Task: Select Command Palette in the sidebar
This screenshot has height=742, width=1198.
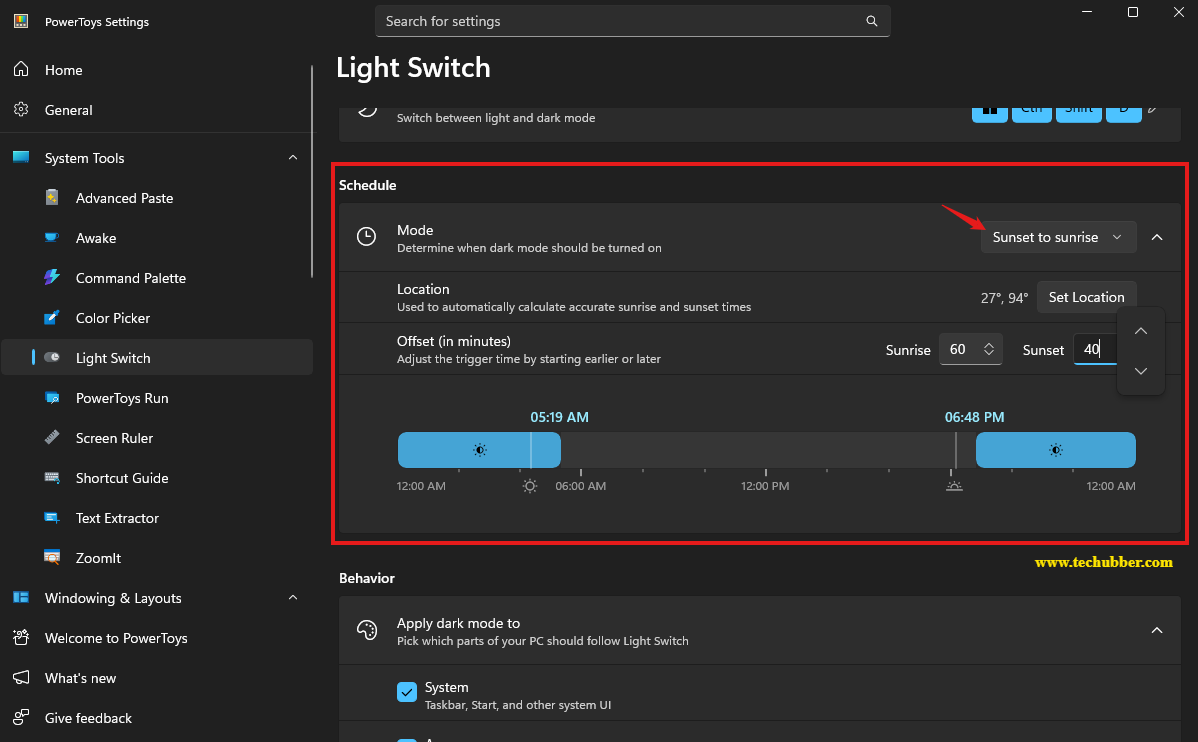Action: (x=157, y=277)
